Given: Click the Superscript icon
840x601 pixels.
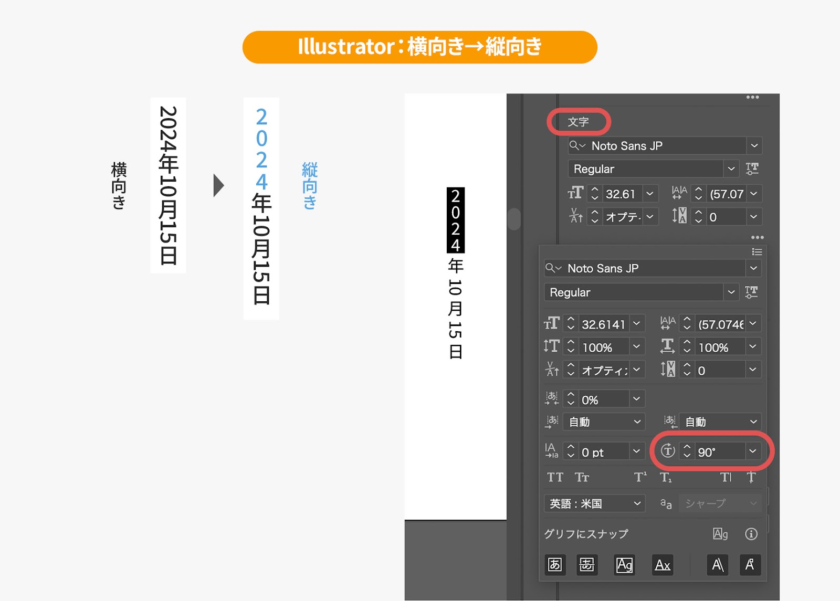Looking at the screenshot, I should coord(640,478).
